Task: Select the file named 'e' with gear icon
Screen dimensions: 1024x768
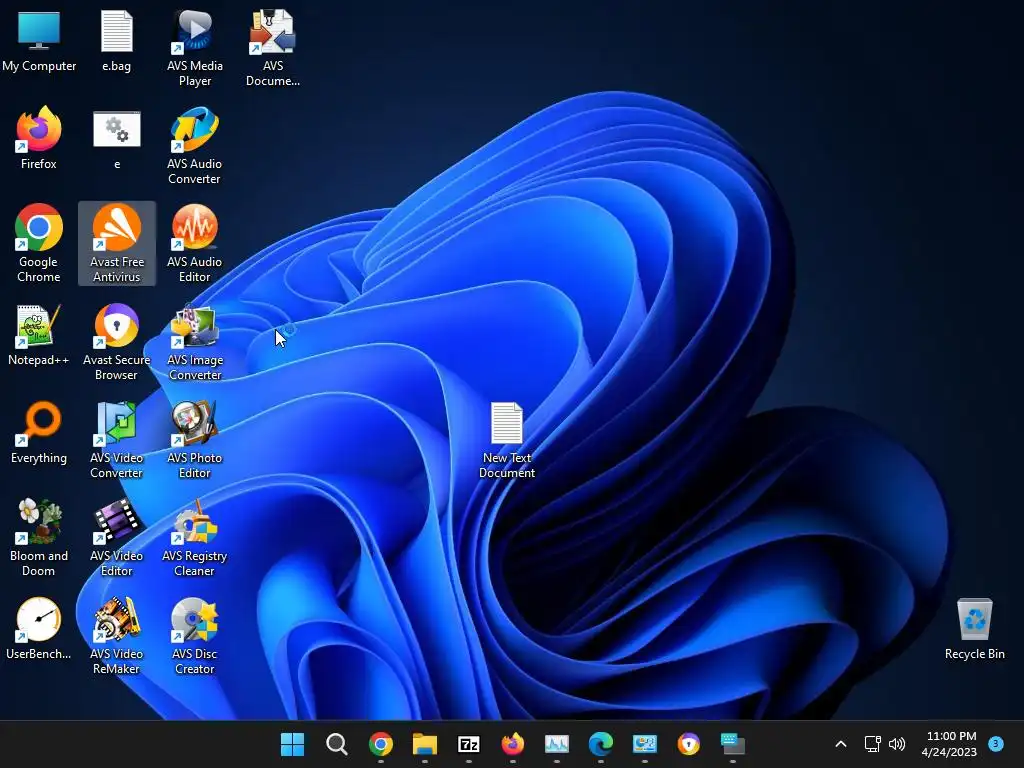Action: (117, 138)
